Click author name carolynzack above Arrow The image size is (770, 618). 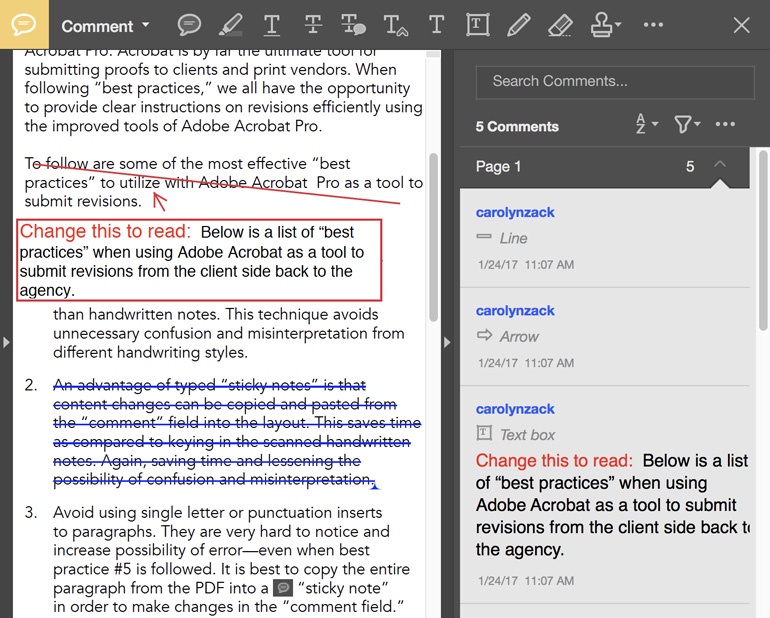[x=515, y=311]
